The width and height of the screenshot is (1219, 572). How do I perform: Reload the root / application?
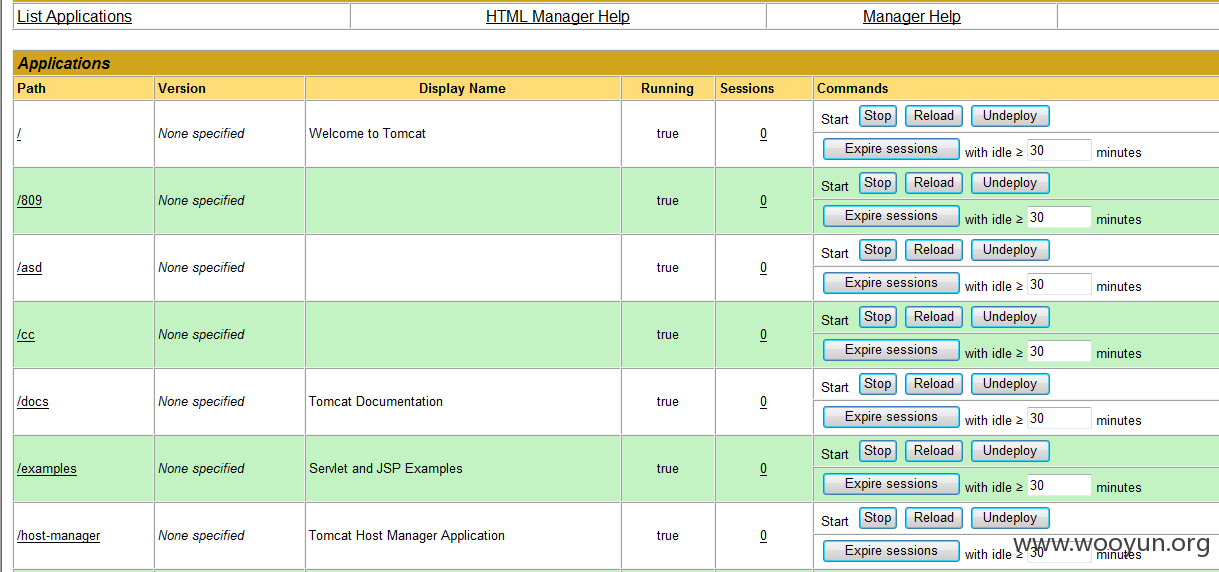(x=934, y=116)
